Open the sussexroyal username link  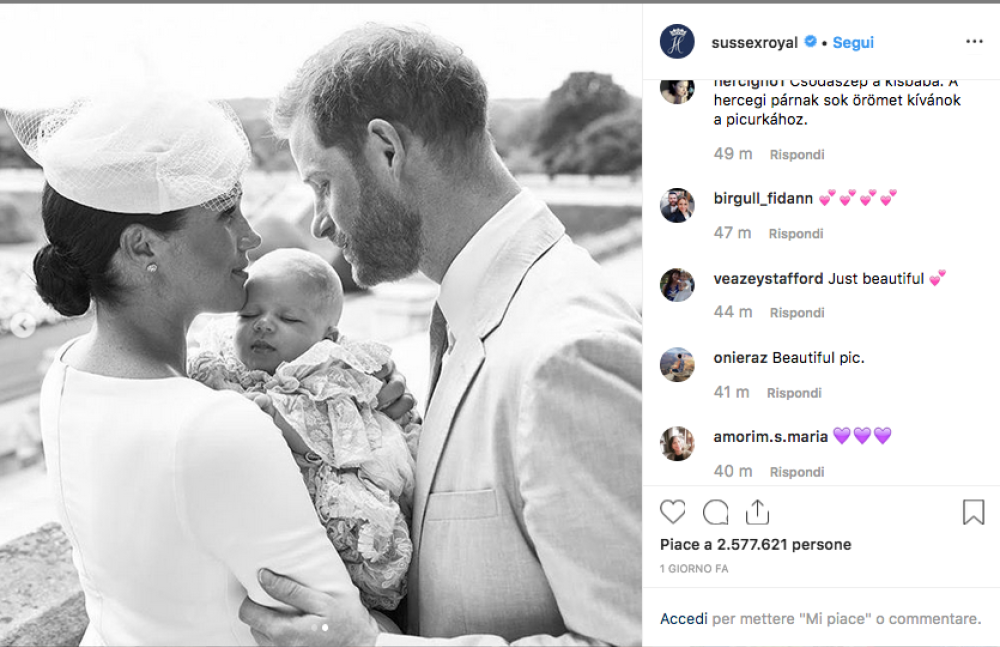(x=754, y=42)
